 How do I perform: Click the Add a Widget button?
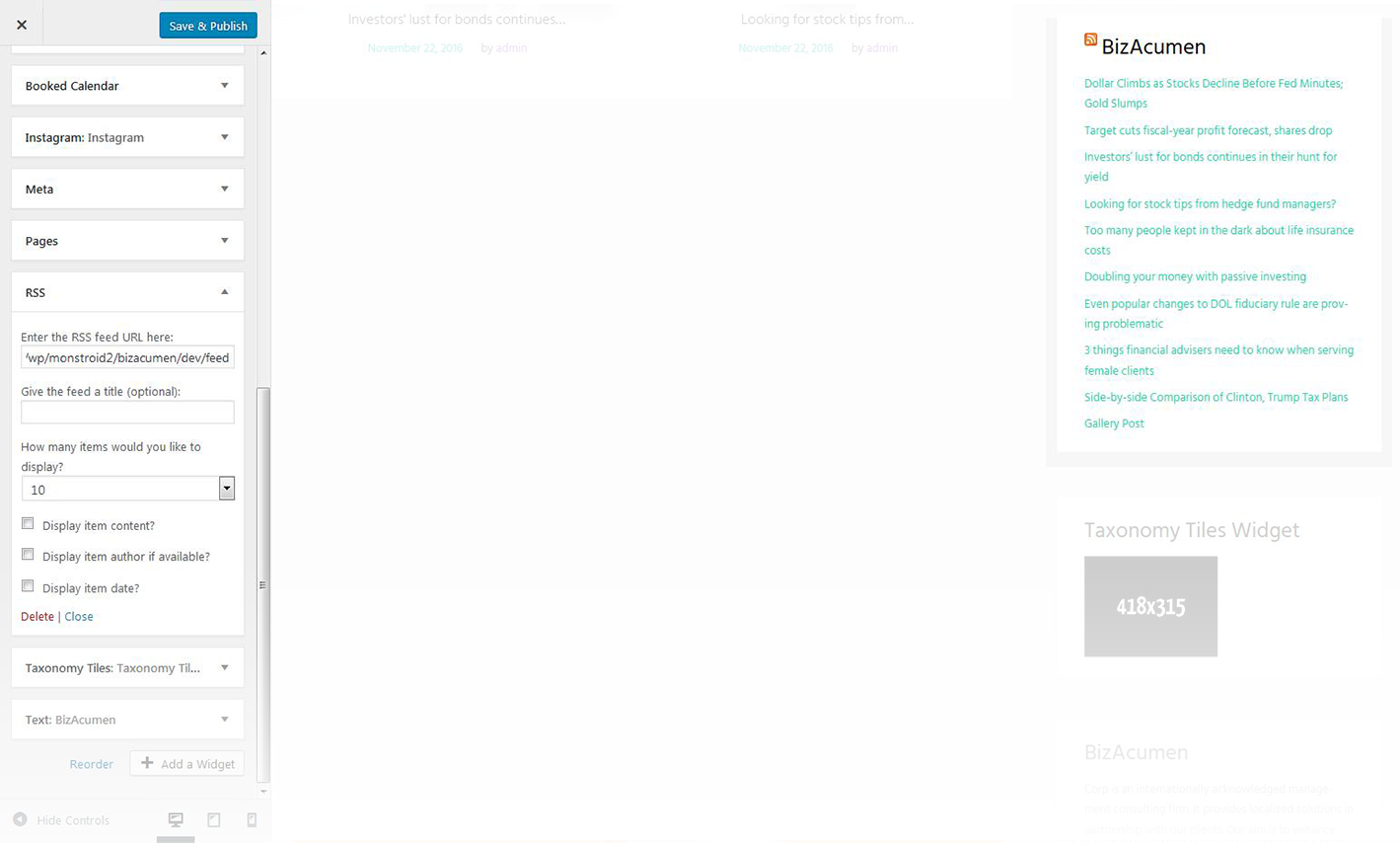(187, 763)
